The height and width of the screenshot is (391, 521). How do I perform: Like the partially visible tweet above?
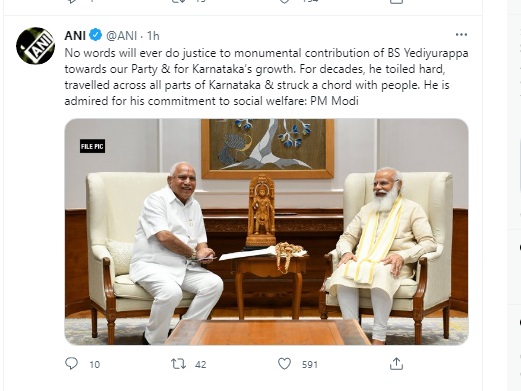click(284, 1)
